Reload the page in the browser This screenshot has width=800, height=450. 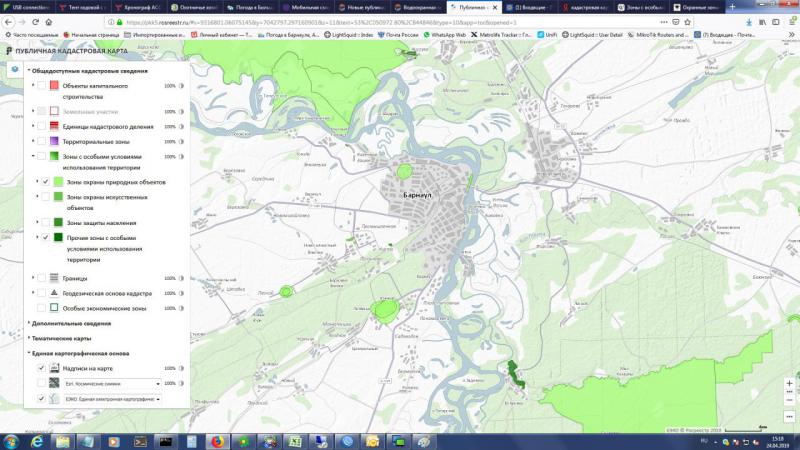coord(35,22)
